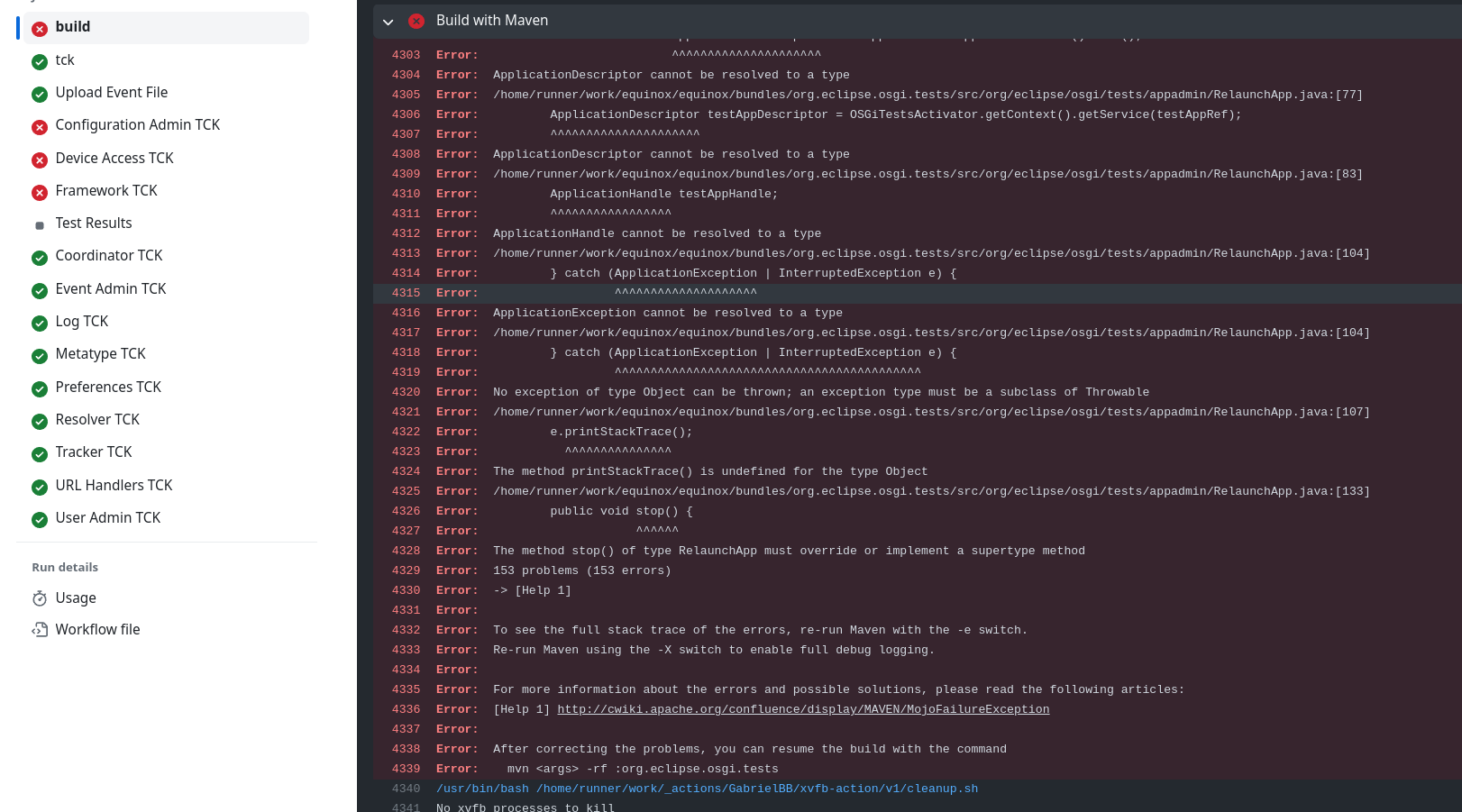This screenshot has height=812, width=1462.
Task: Select the Preferences TCK job entry
Action: click(x=108, y=388)
